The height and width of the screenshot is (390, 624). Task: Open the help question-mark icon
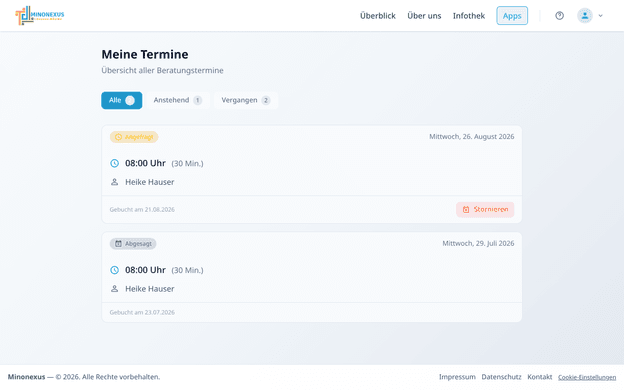pyautogui.click(x=560, y=16)
